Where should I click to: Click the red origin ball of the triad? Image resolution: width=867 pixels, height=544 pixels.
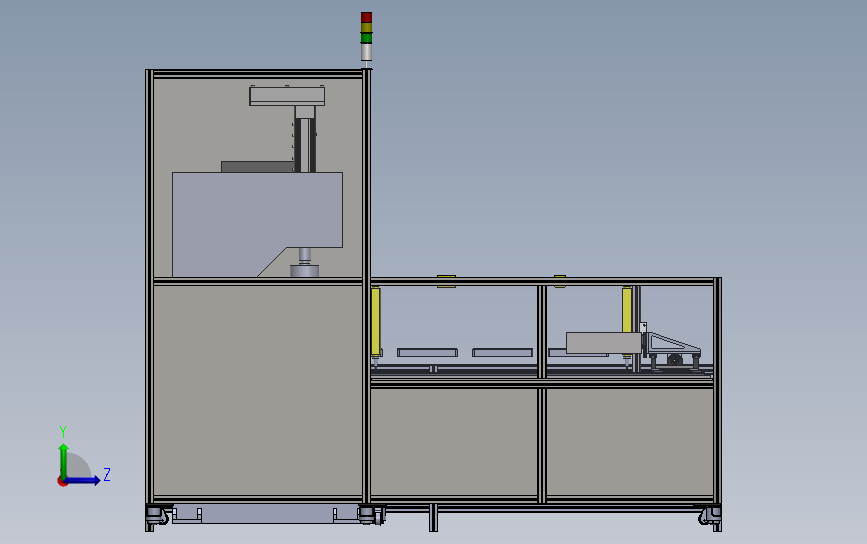pyautogui.click(x=62, y=482)
